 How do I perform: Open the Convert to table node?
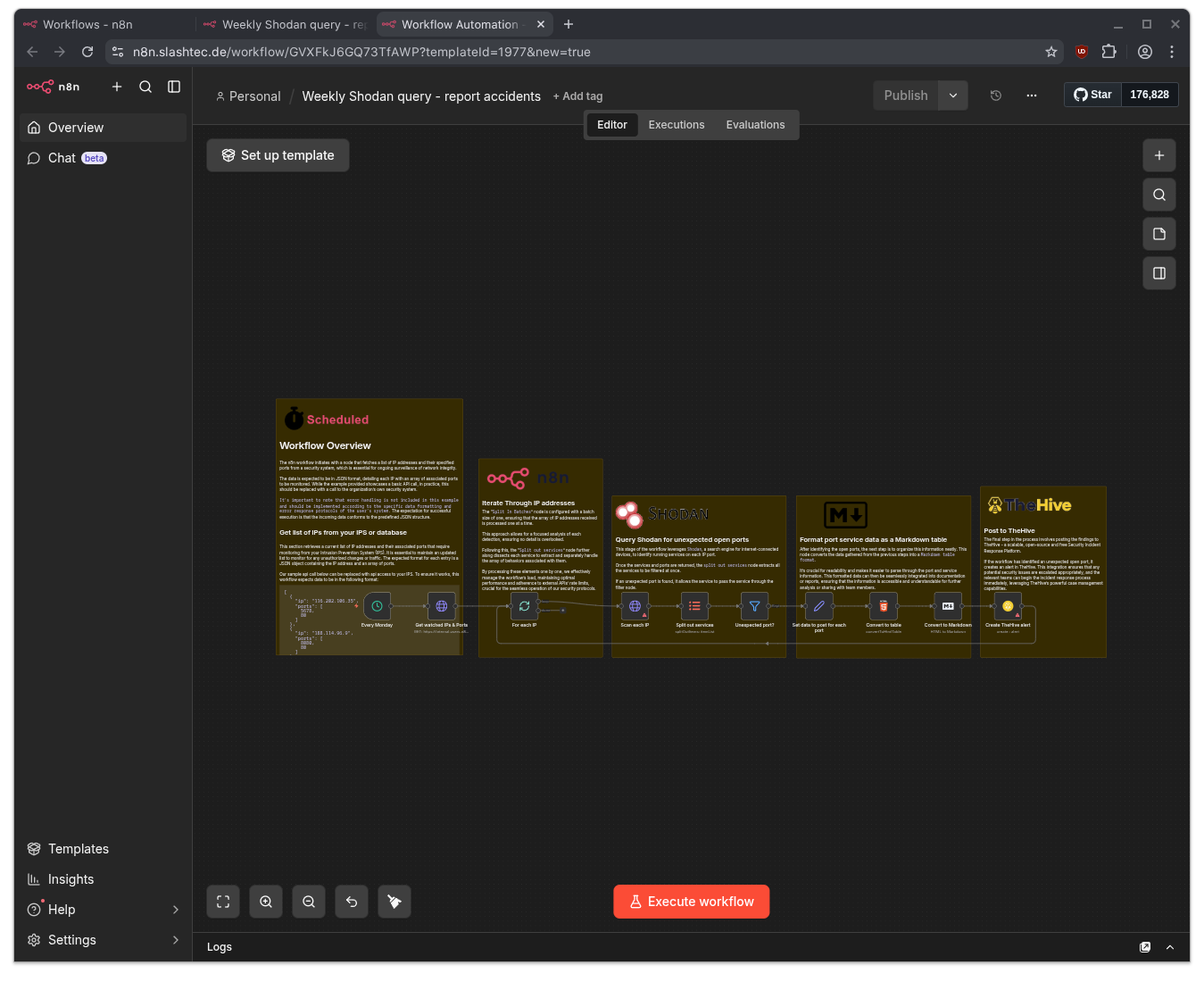[x=883, y=606]
